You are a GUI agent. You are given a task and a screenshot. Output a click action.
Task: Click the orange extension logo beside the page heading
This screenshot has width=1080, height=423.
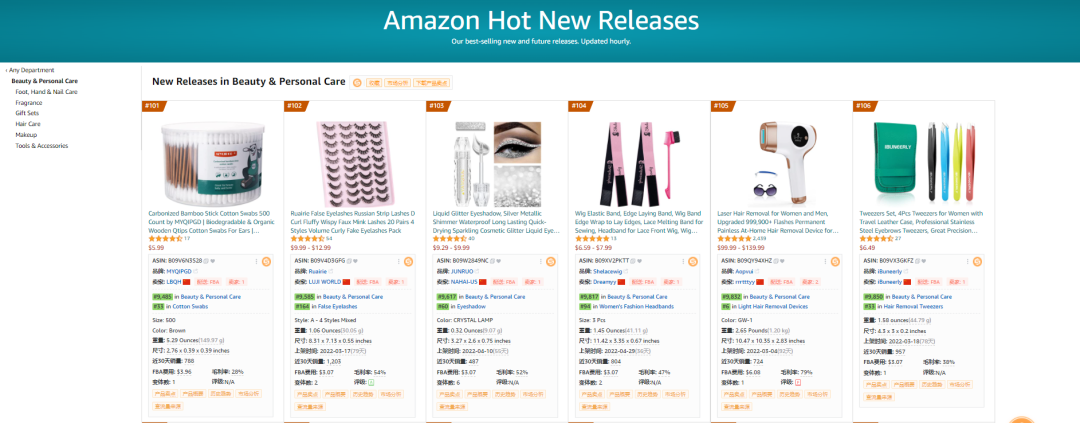click(x=357, y=83)
